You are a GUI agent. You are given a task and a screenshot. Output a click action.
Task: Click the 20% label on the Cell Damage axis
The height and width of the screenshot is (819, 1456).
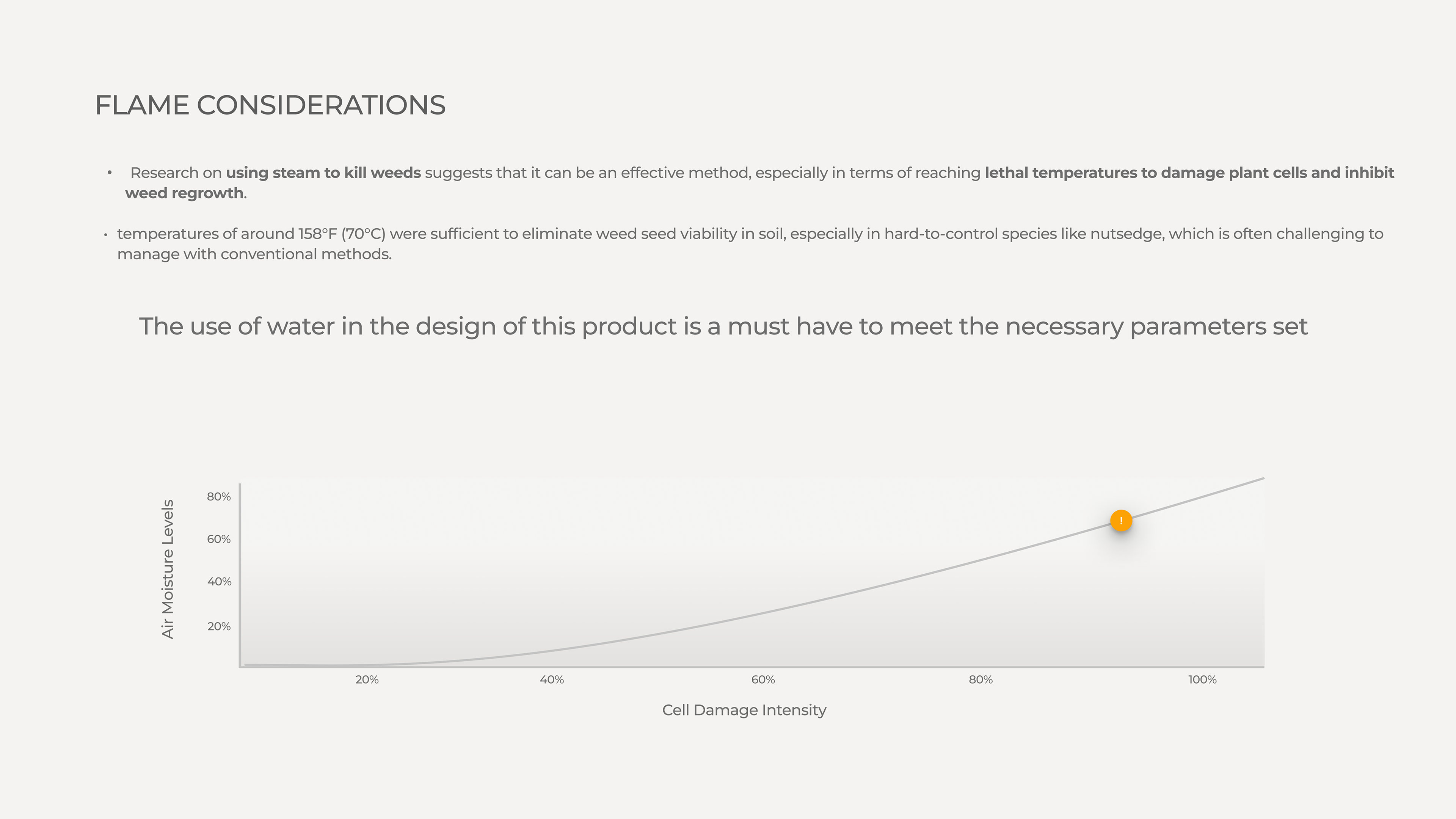coord(367,680)
